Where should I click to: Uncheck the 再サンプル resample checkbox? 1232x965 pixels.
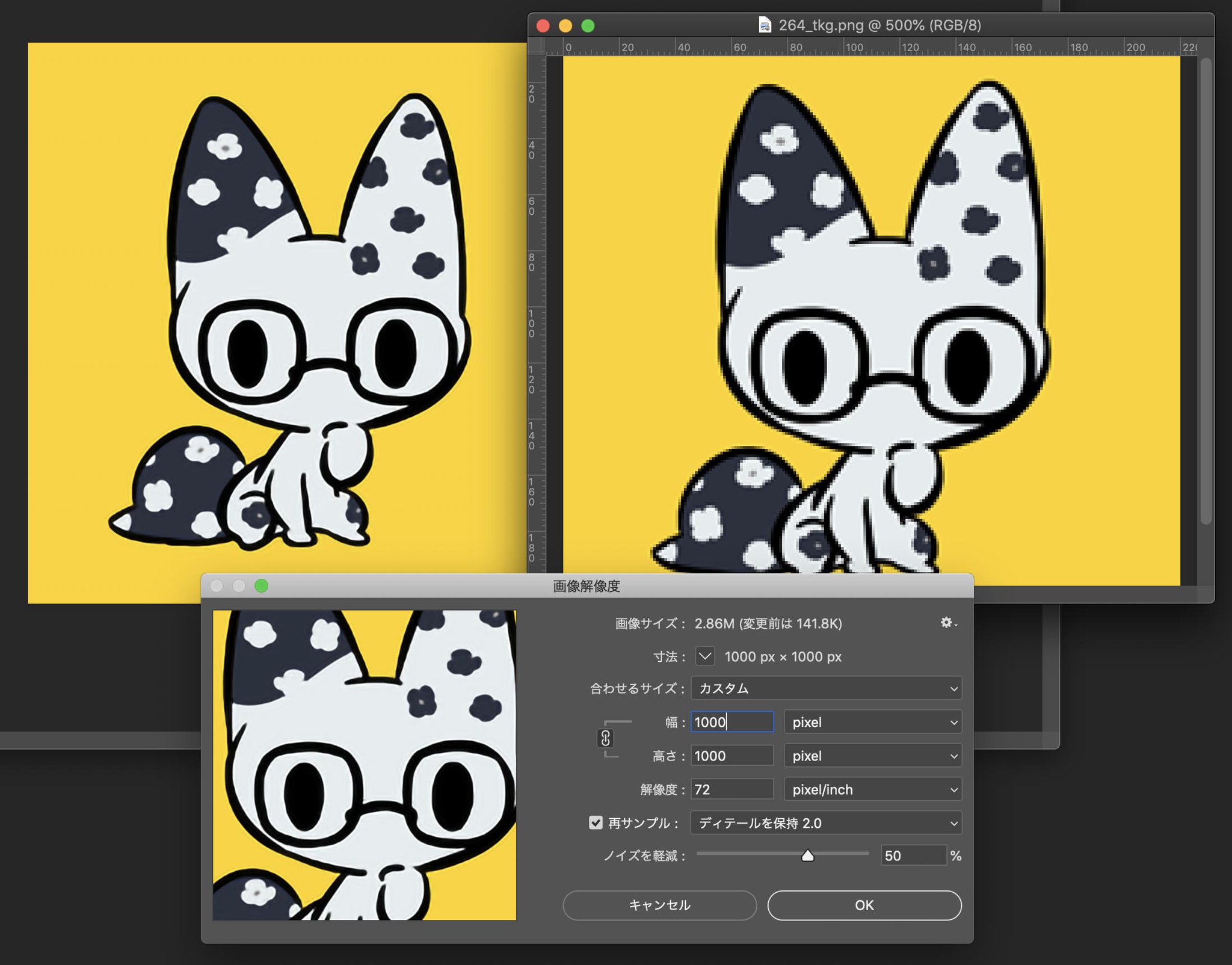point(596,822)
